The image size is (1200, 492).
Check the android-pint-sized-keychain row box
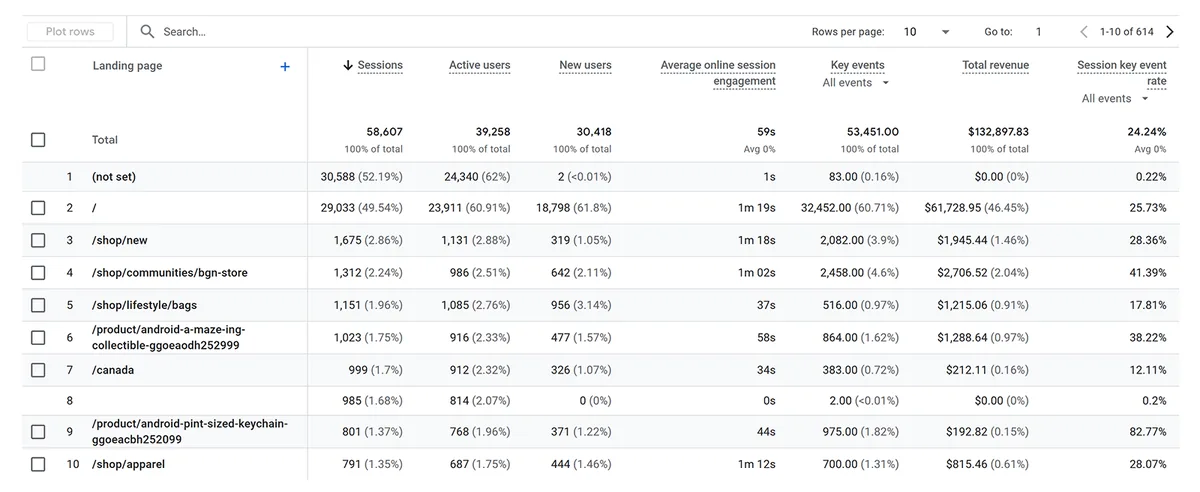pyautogui.click(x=38, y=432)
